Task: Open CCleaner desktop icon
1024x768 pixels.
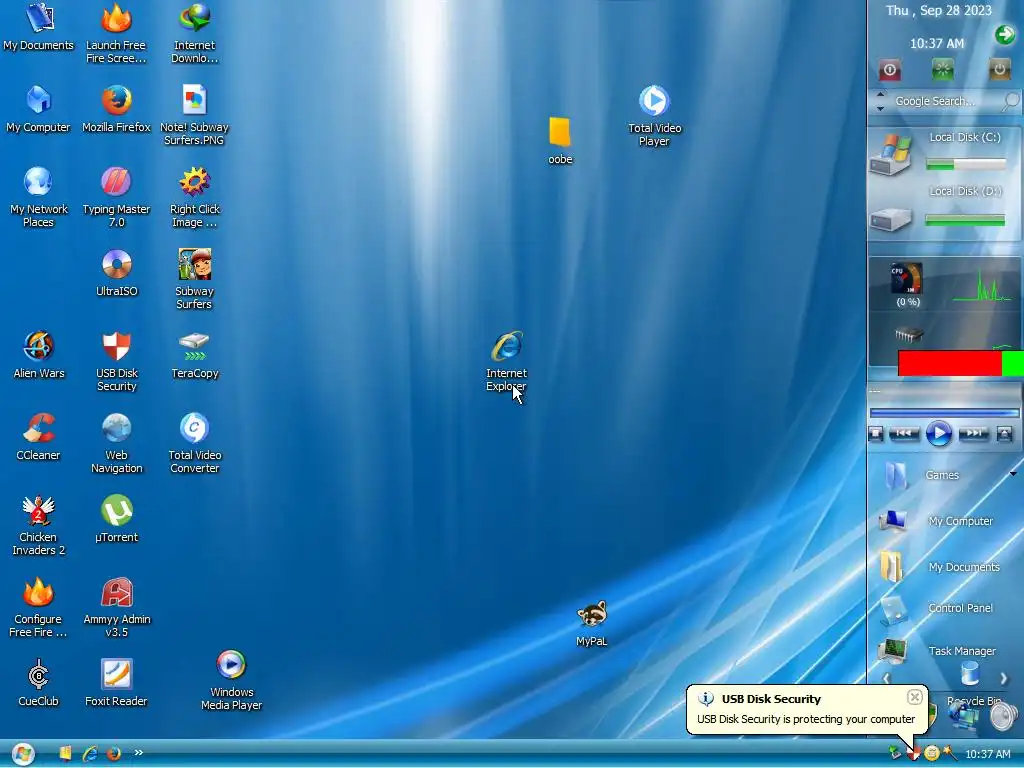Action: tap(39, 437)
